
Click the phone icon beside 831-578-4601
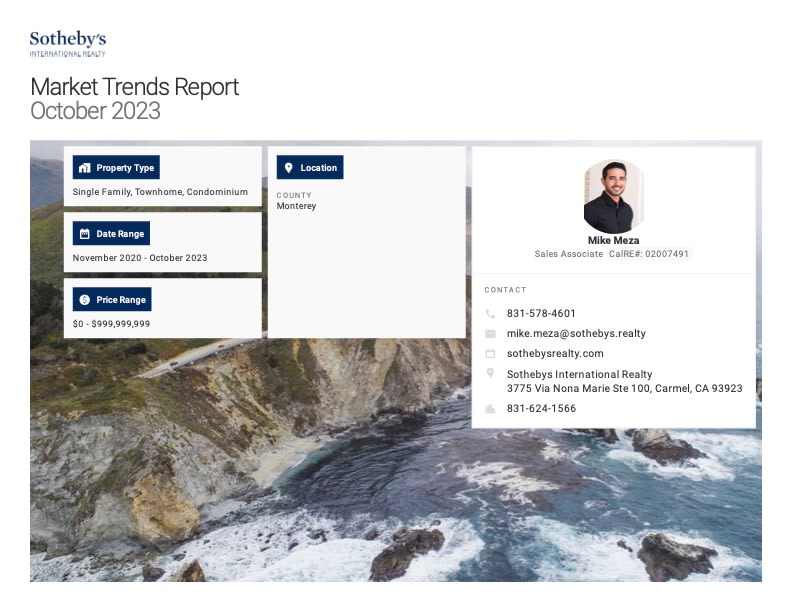point(490,314)
